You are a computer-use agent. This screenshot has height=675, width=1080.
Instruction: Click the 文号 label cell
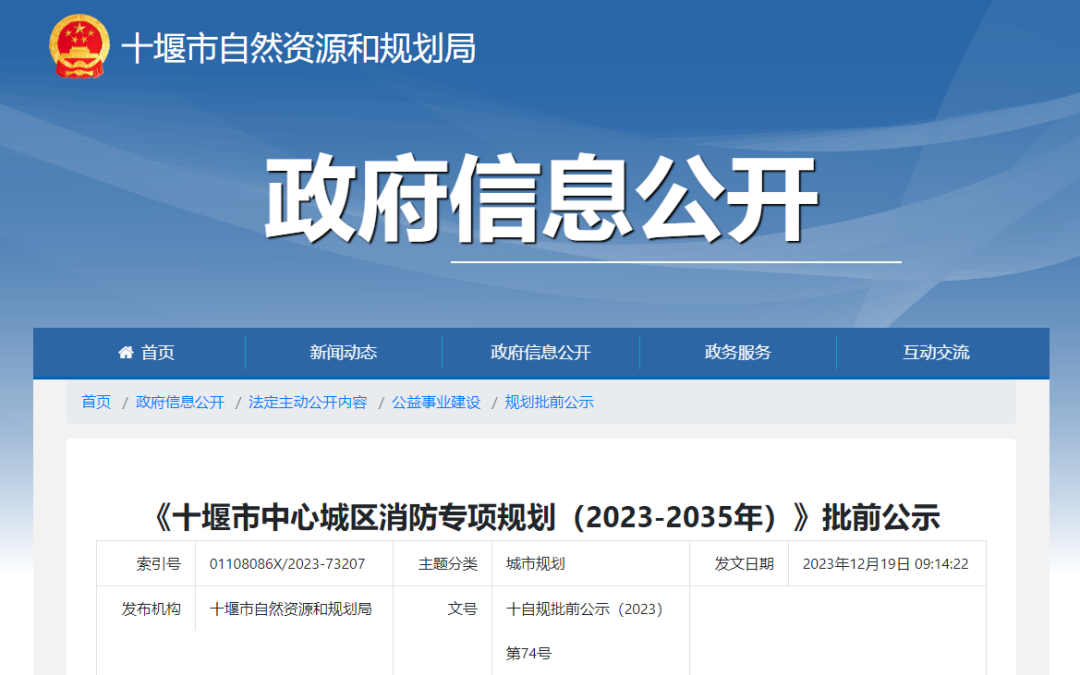pos(462,609)
